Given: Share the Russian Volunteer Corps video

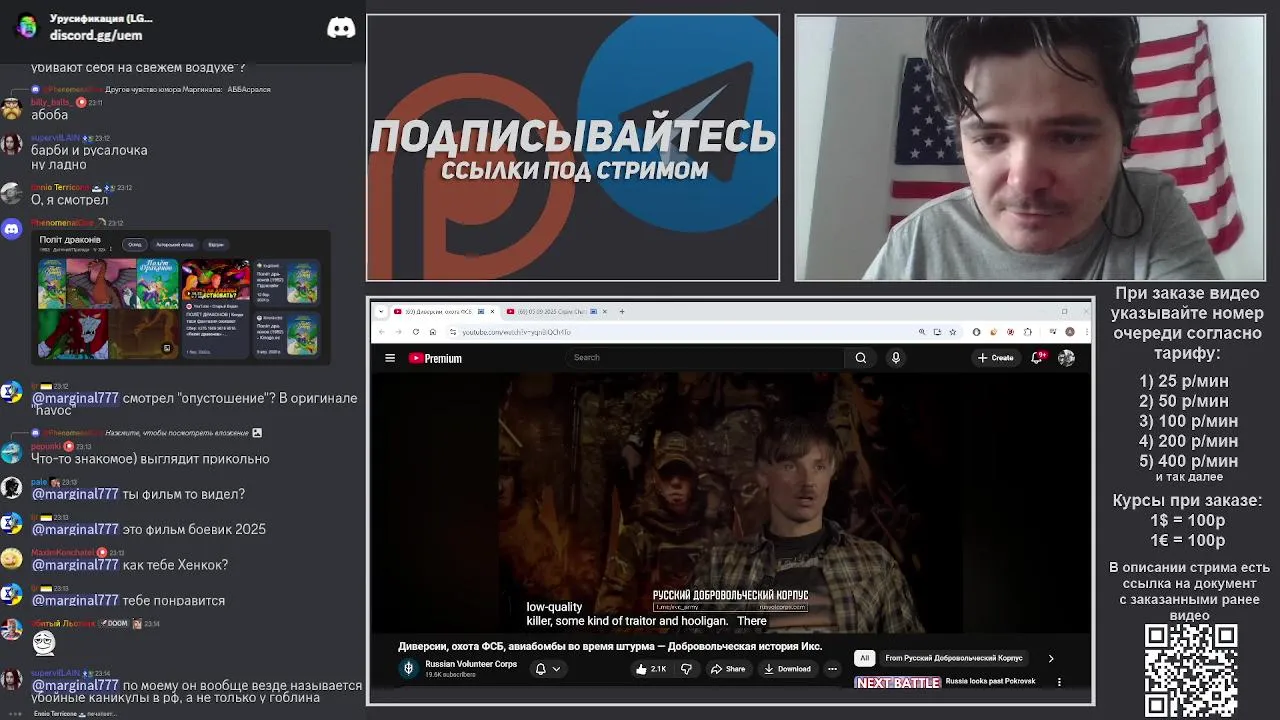Looking at the screenshot, I should point(728,669).
